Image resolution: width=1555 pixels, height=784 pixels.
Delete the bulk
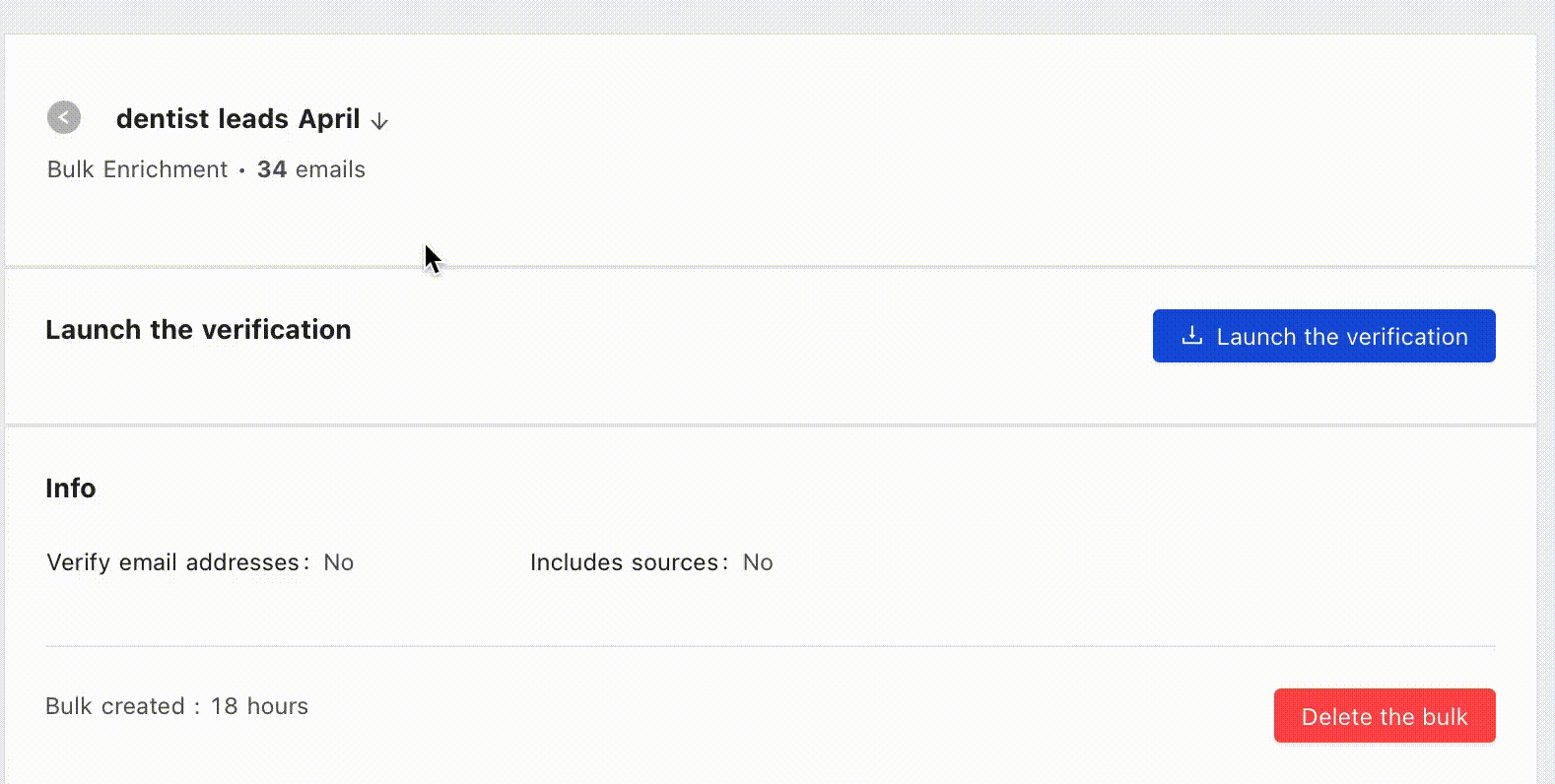[1385, 716]
